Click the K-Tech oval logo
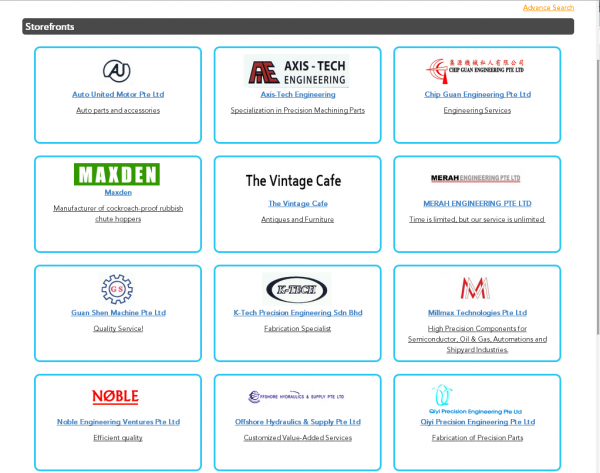This screenshot has width=600, height=473. (x=297, y=289)
